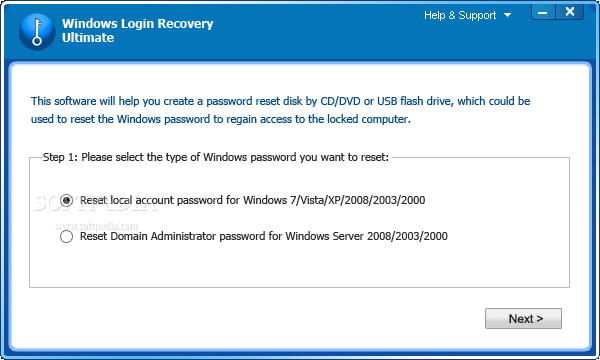Select the Reset local account password radio button
The height and width of the screenshot is (360, 600).
(x=66, y=200)
